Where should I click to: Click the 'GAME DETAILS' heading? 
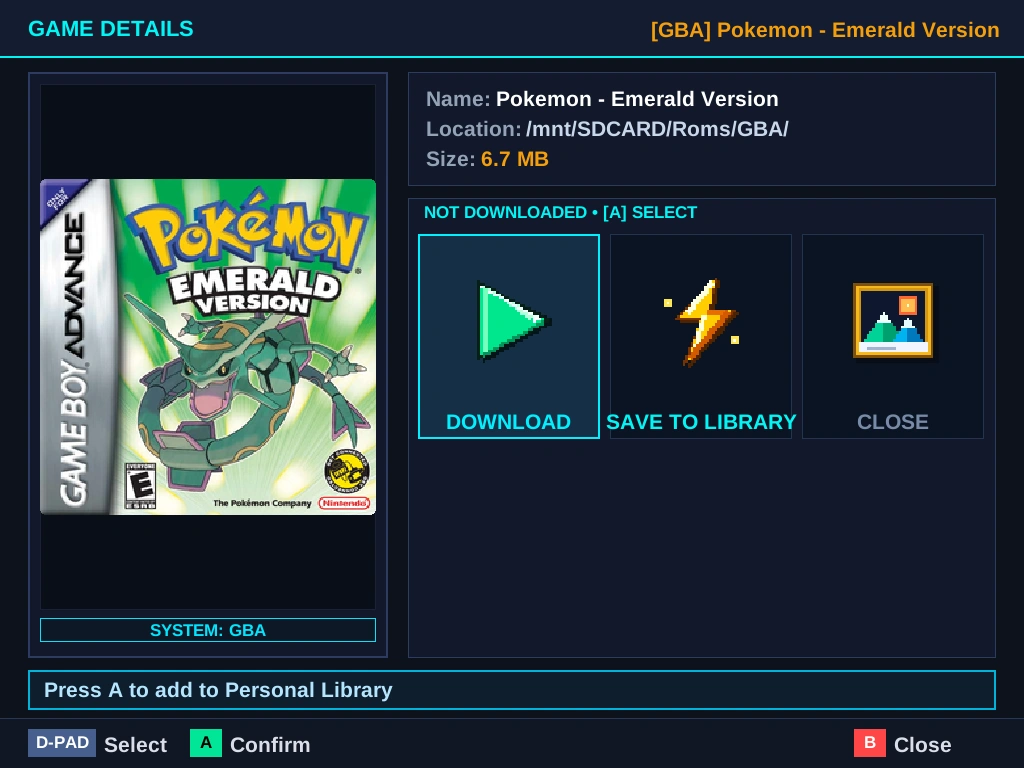[x=111, y=29]
